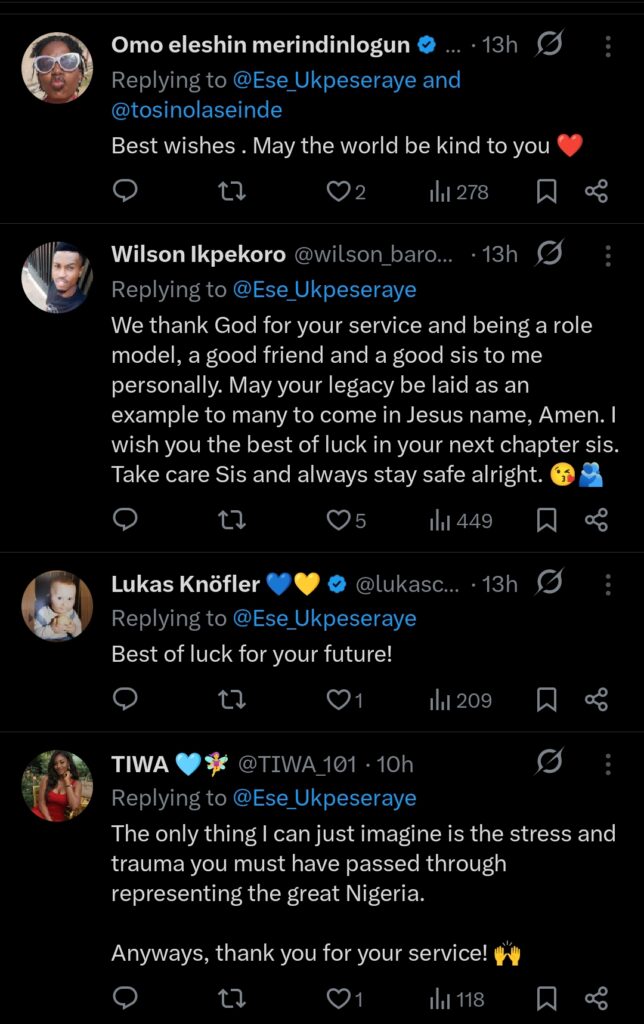Reply to Lukas Knöfler's tweet
Image resolution: width=644 pixels, height=1024 pixels.
[x=125, y=699]
